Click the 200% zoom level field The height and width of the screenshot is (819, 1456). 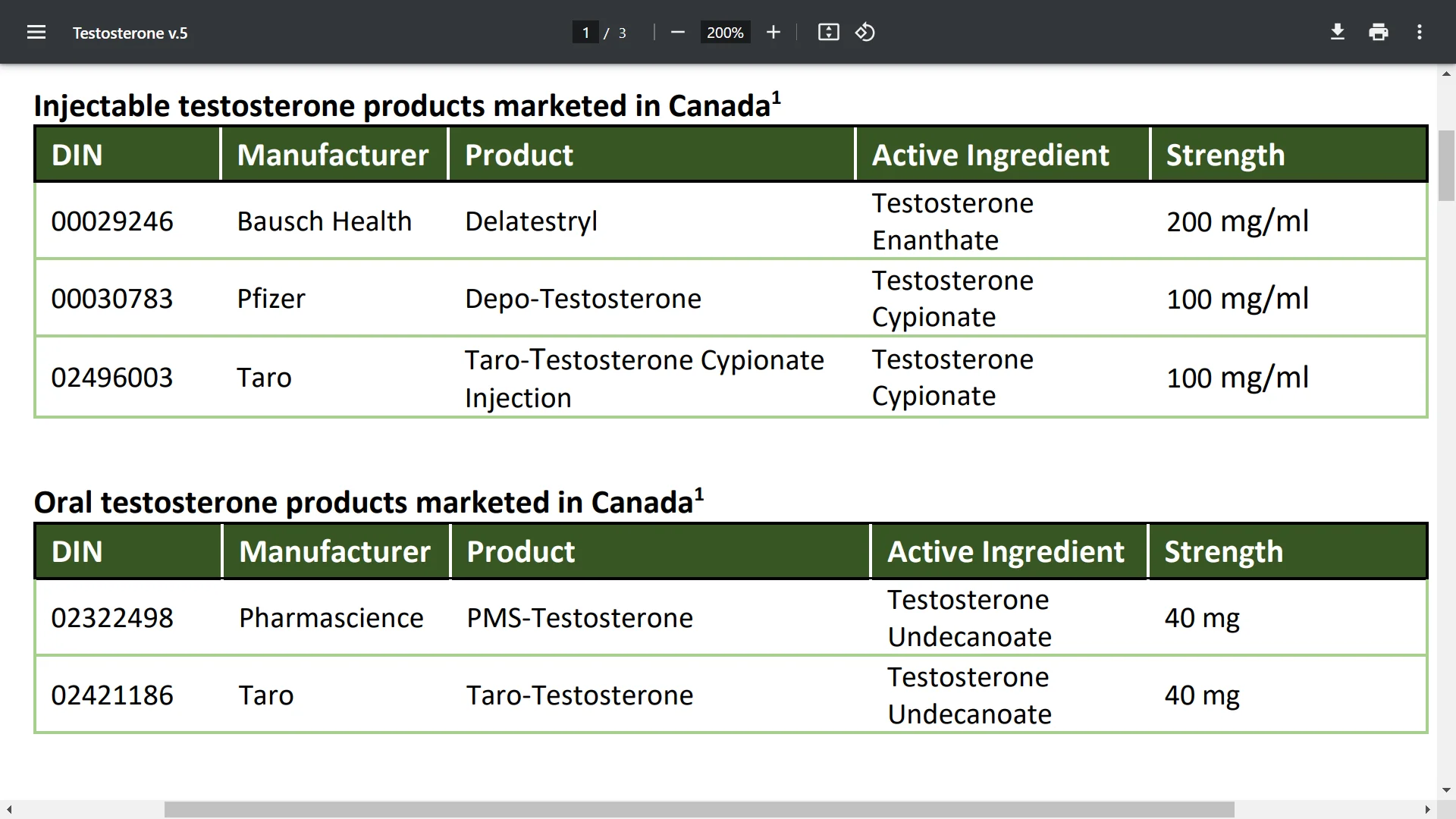(725, 33)
